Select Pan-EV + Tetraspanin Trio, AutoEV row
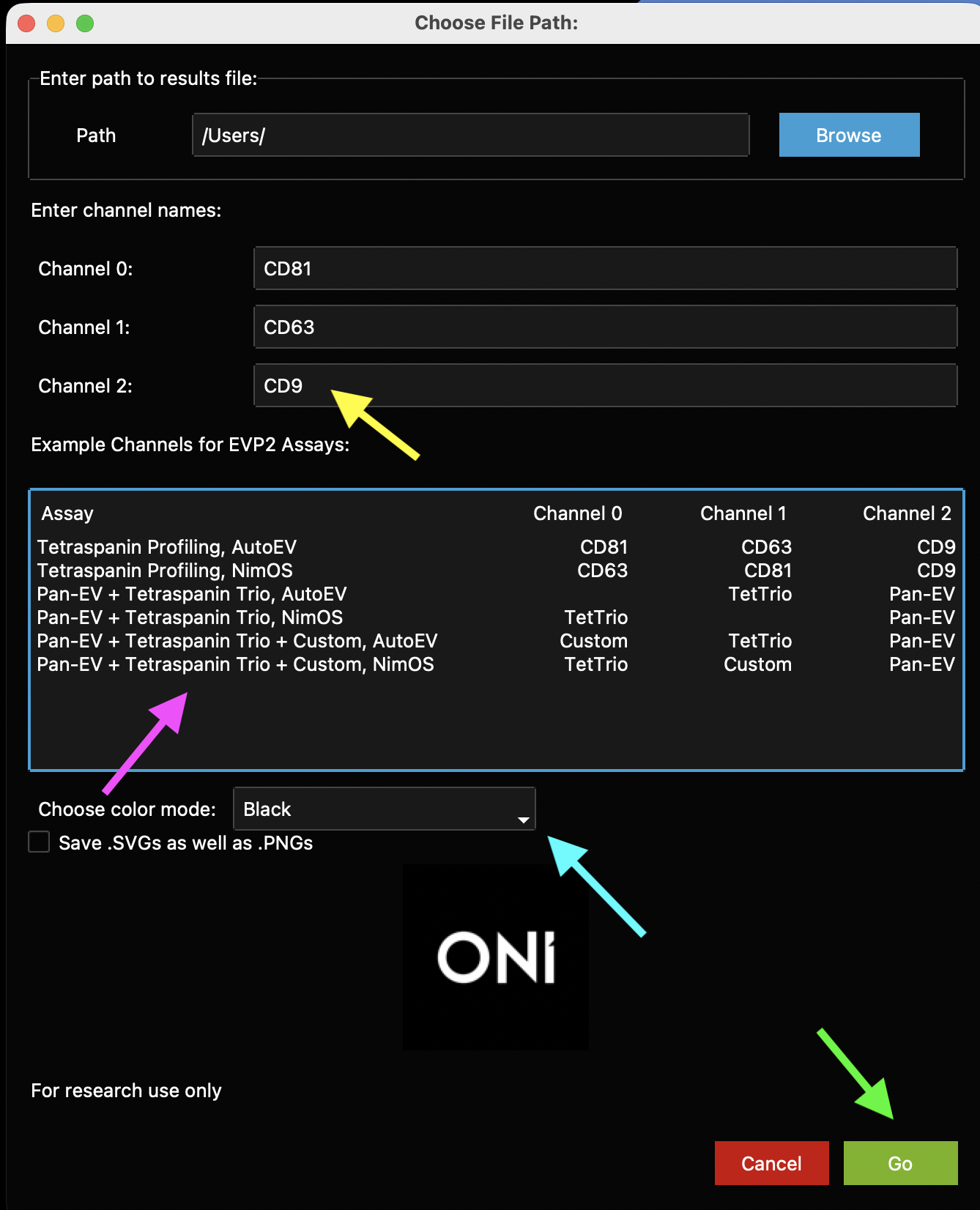The image size is (980, 1210). pos(192,594)
